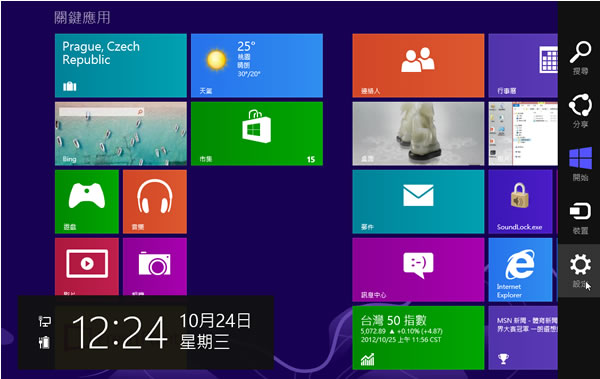Open the Bing tile
The image size is (600, 379).
[121, 134]
